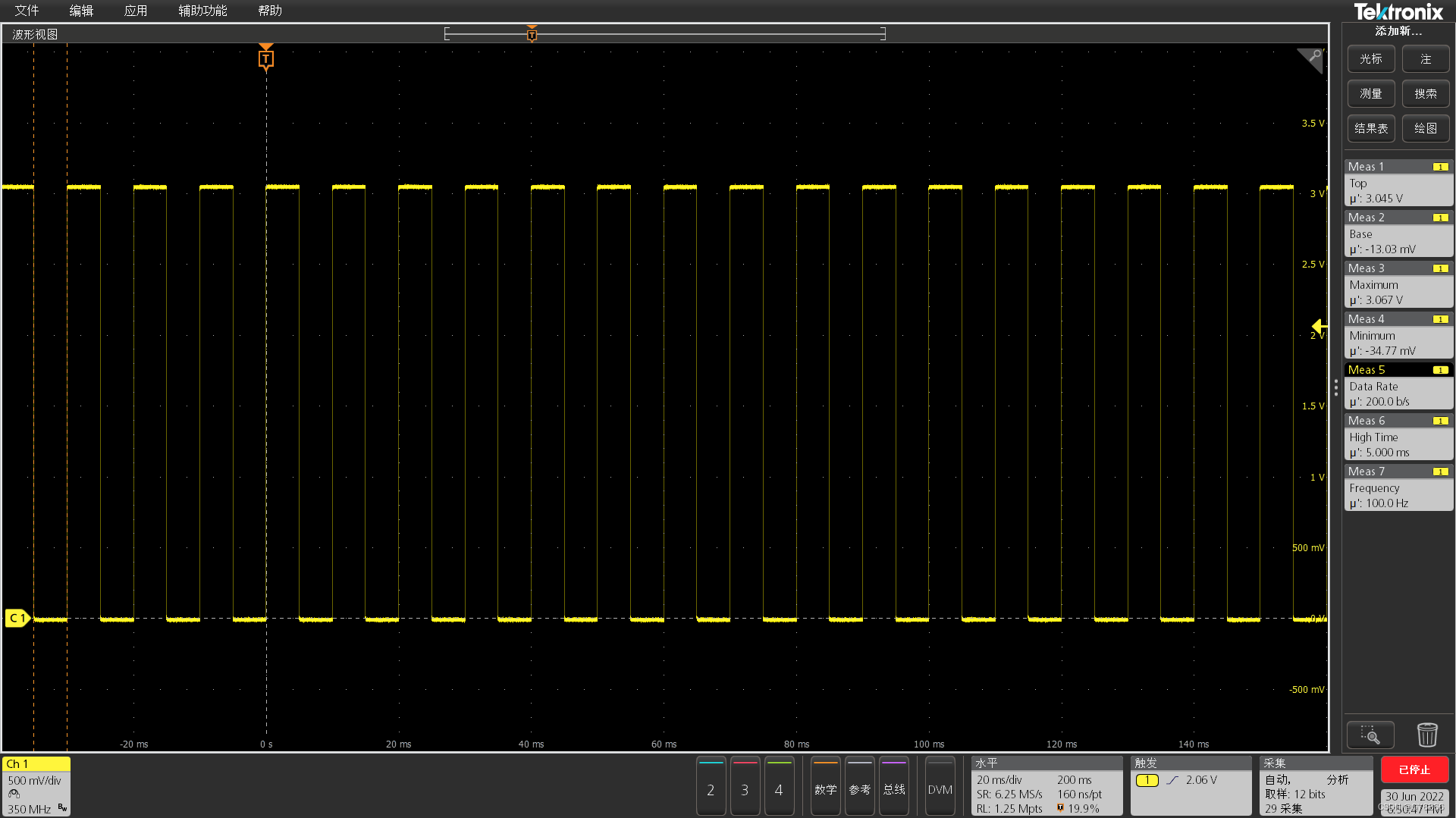Open the 应用 menu
The height and width of the screenshot is (818, 1456).
tap(136, 11)
